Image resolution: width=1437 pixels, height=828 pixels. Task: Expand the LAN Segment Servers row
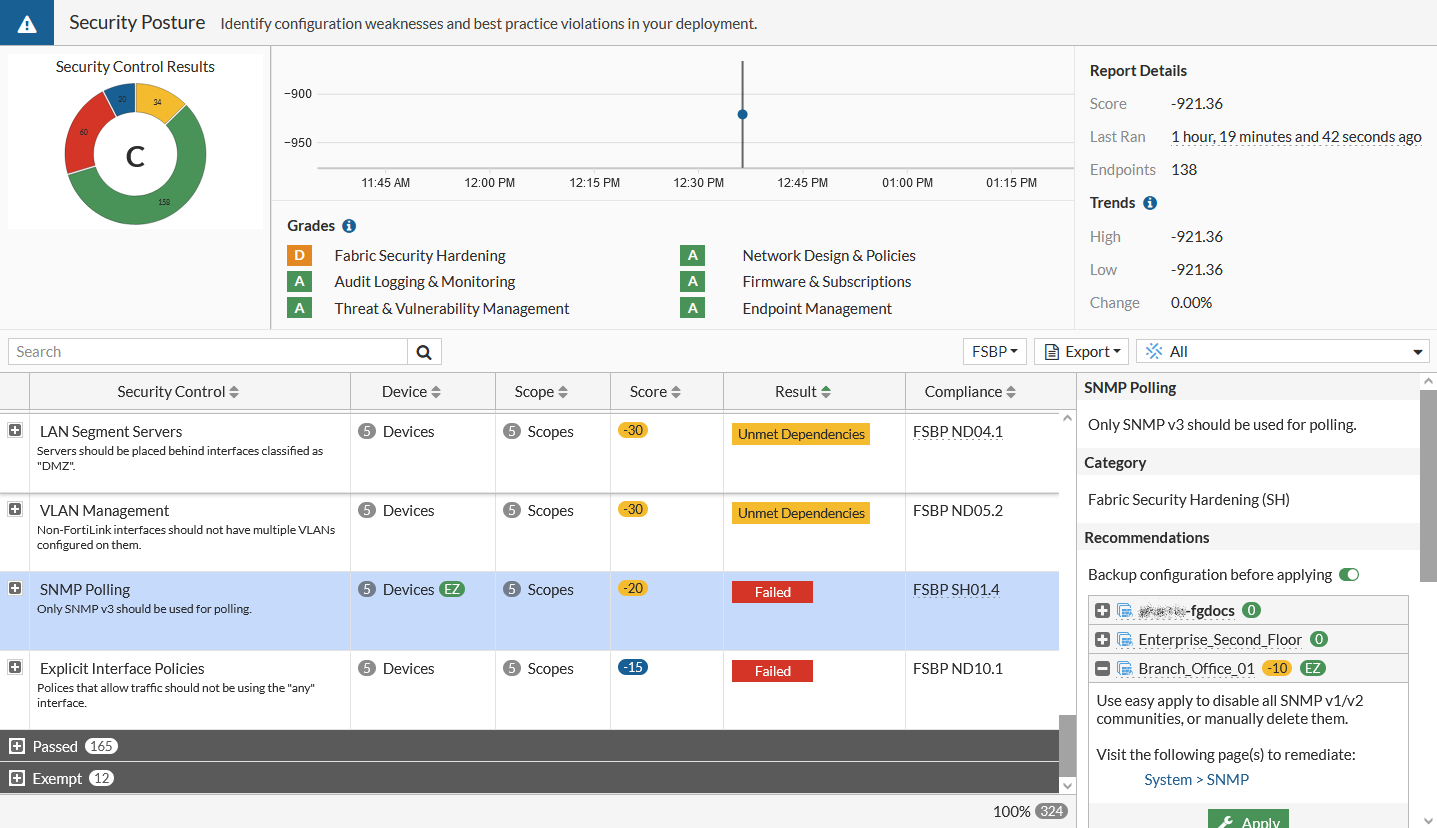point(14,429)
